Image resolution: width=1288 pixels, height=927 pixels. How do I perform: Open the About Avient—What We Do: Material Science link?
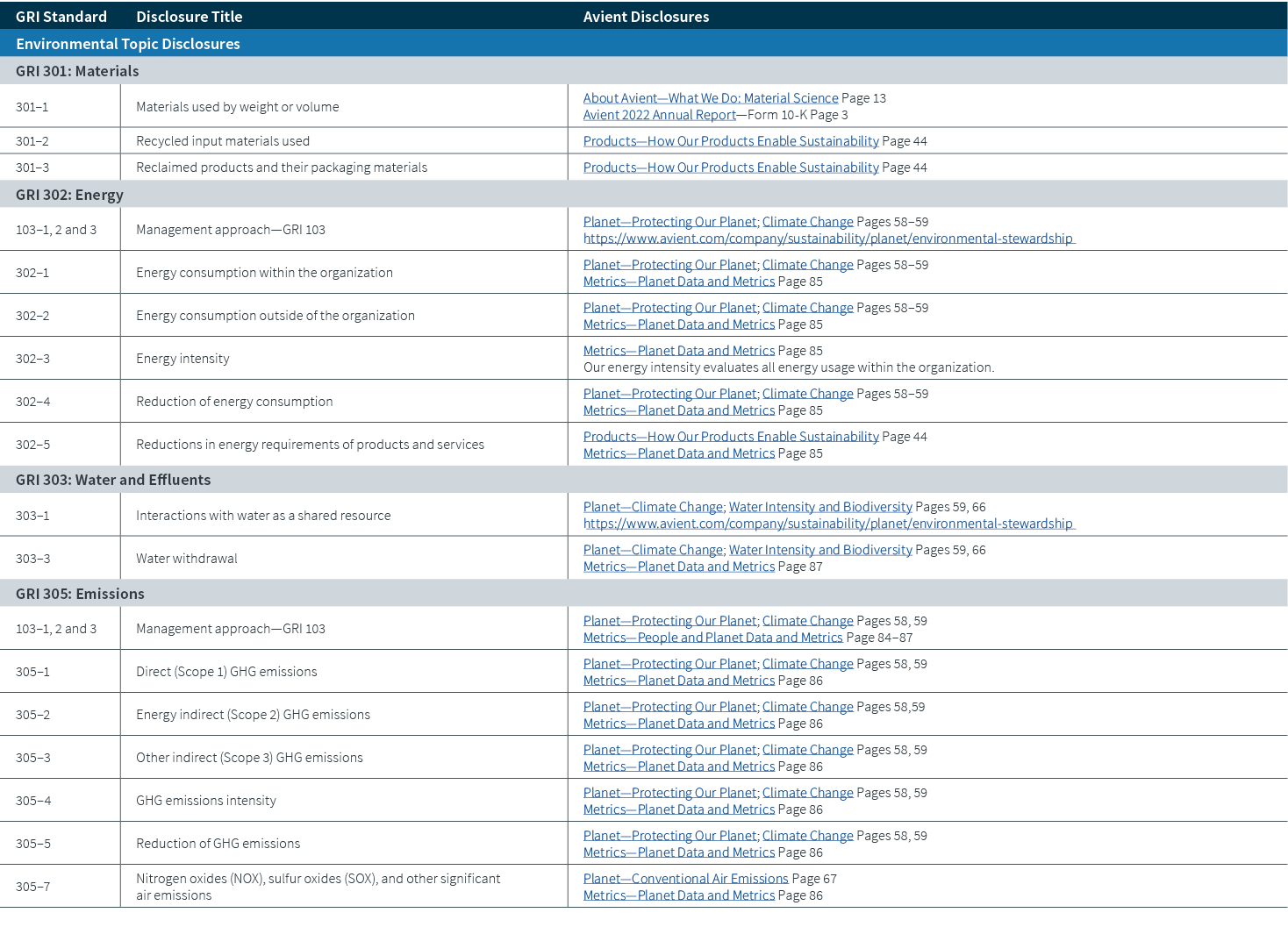710,97
